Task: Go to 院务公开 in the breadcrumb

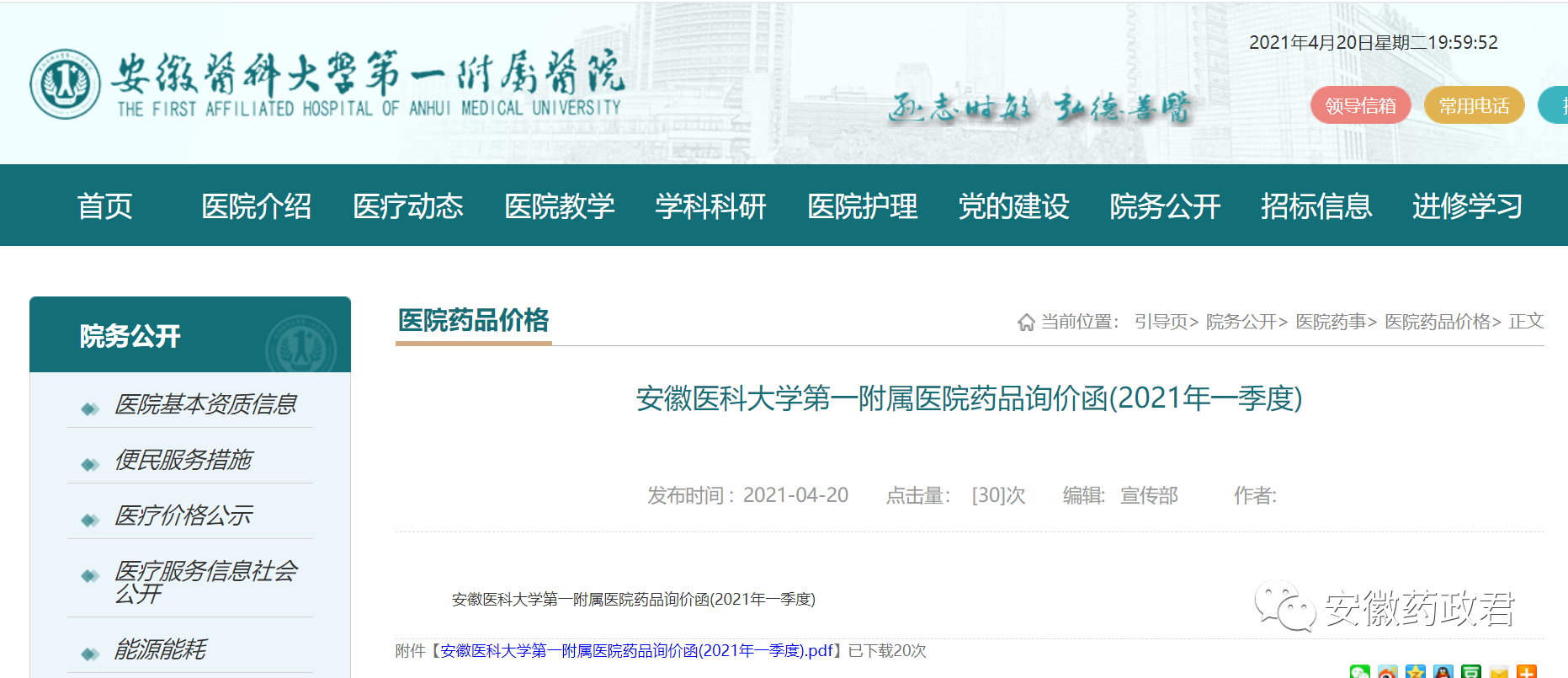Action: (x=1241, y=322)
